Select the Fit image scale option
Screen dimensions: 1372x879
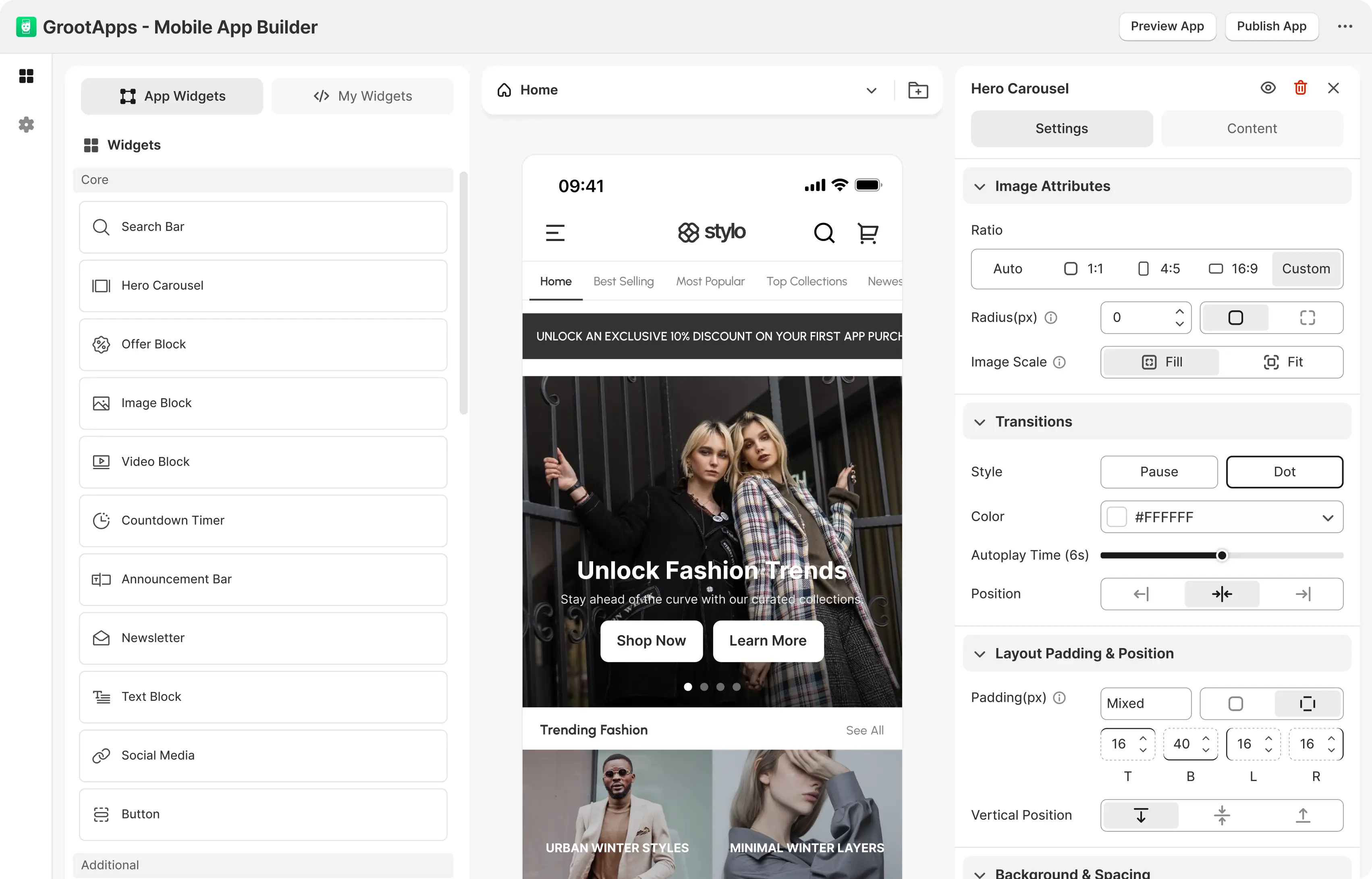(x=1284, y=362)
